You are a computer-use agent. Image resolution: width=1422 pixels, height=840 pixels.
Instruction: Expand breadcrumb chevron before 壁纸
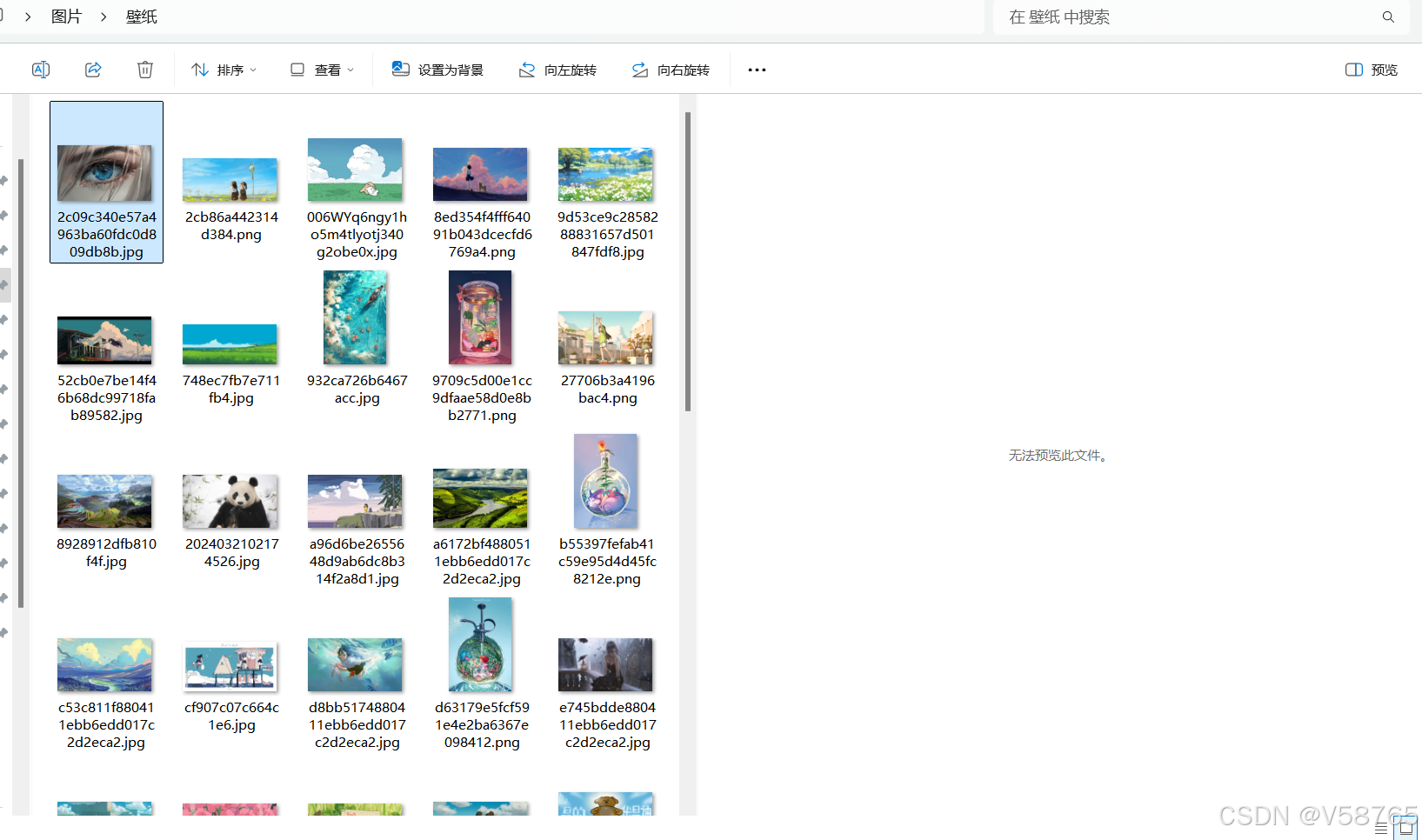click(103, 17)
